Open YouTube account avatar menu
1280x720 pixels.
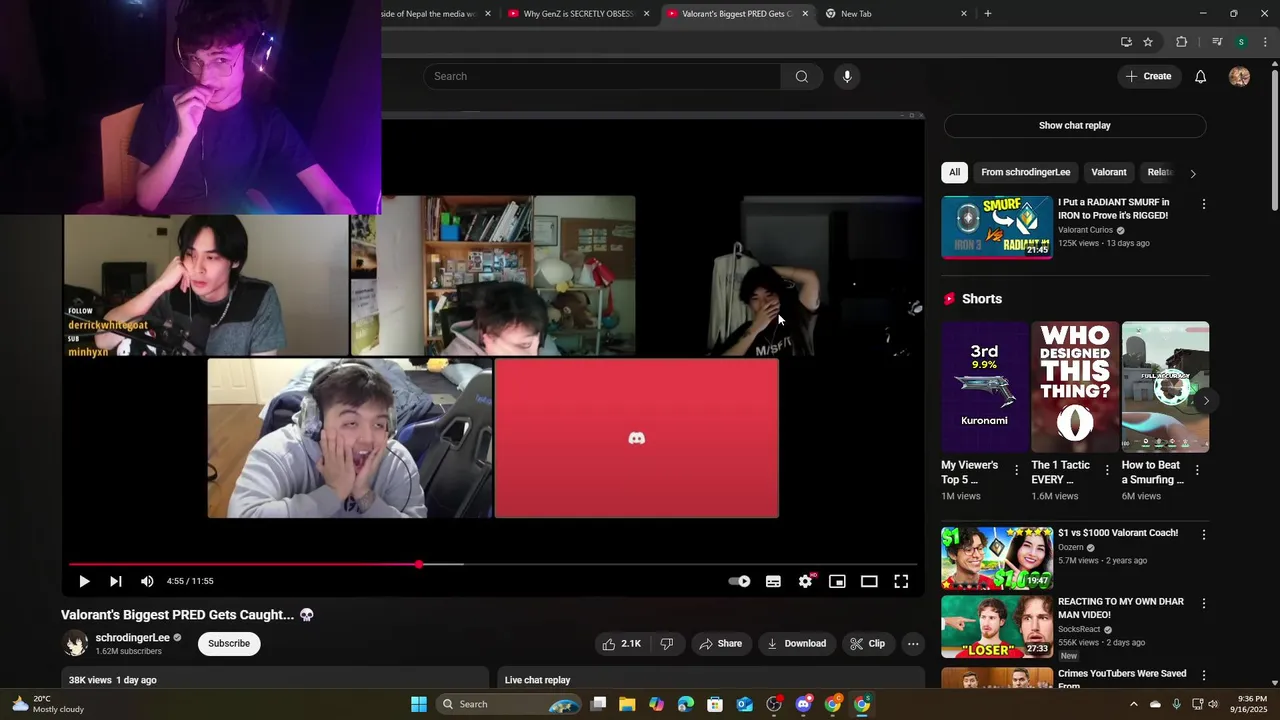click(1239, 76)
